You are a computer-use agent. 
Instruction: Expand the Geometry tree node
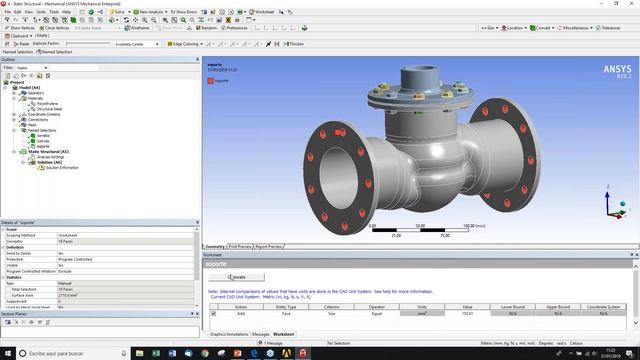[14, 93]
